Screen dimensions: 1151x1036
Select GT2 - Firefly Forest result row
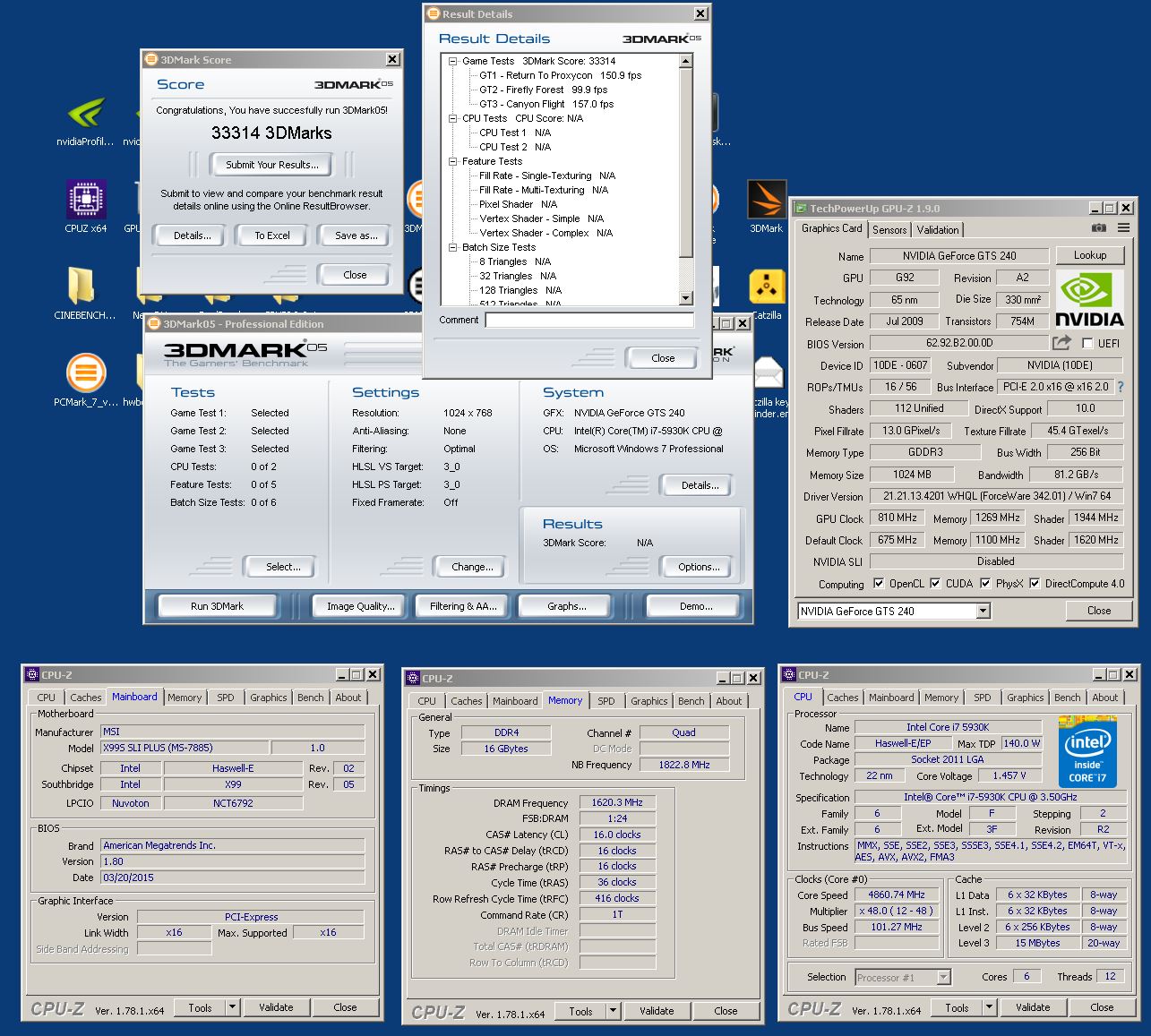tap(543, 90)
